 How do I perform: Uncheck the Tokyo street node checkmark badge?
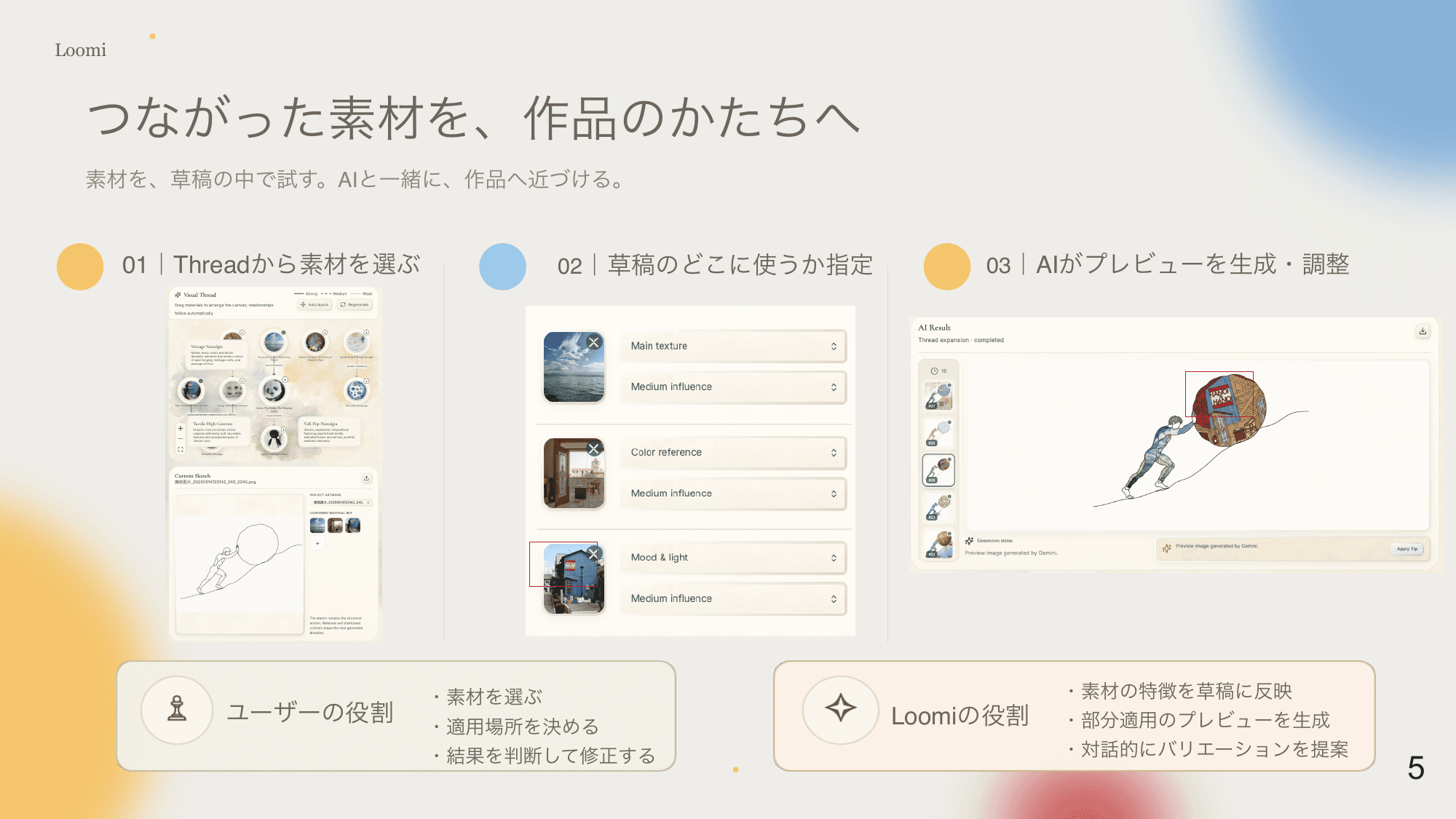tap(202, 381)
